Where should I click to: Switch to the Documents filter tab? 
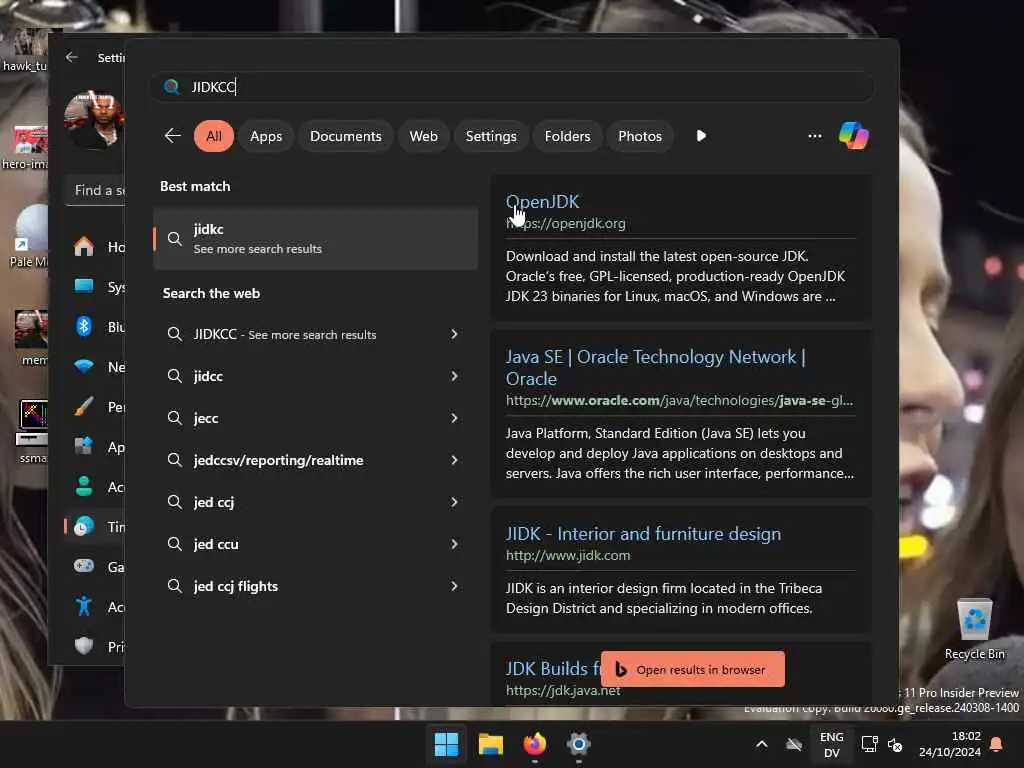tap(345, 136)
